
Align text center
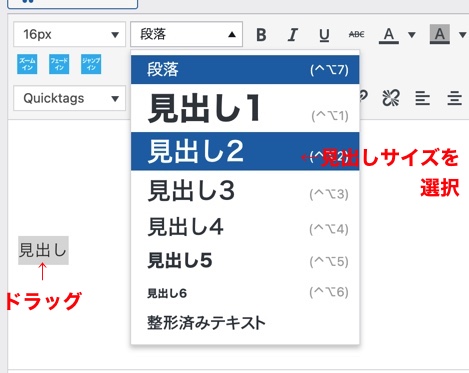click(x=454, y=98)
